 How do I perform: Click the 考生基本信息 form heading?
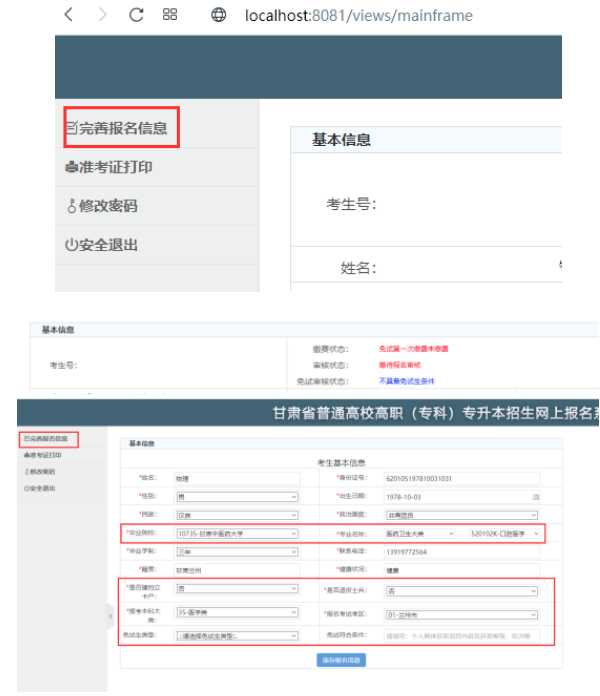(341, 463)
